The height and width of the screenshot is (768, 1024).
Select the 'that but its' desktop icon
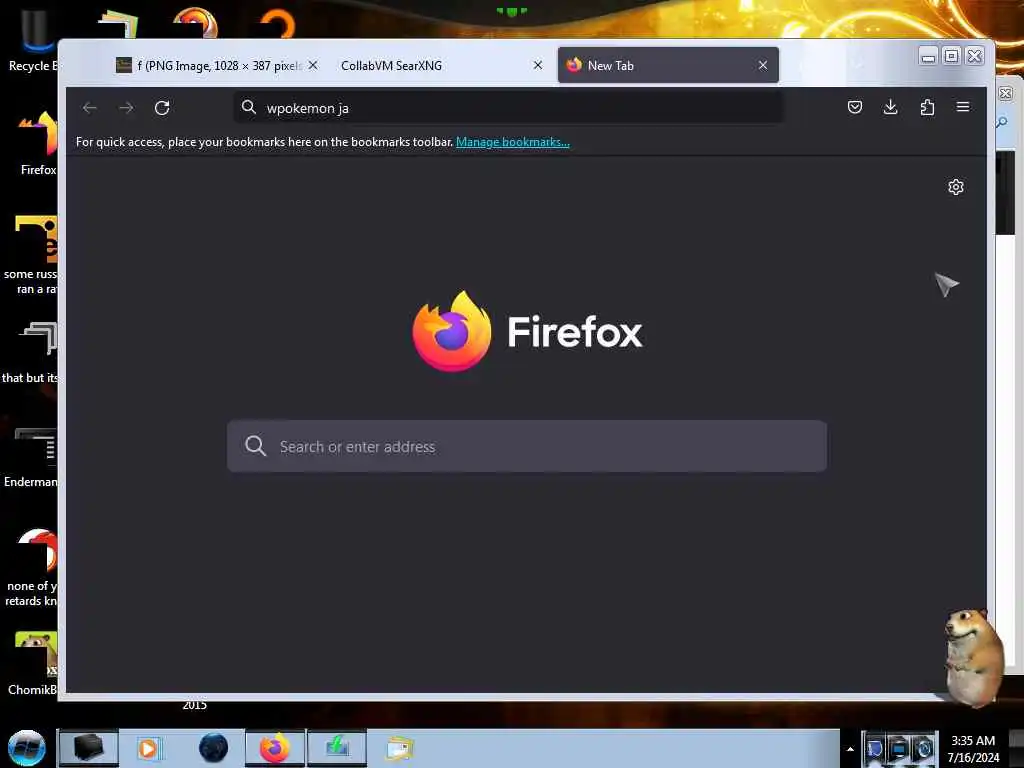[x=31, y=353]
